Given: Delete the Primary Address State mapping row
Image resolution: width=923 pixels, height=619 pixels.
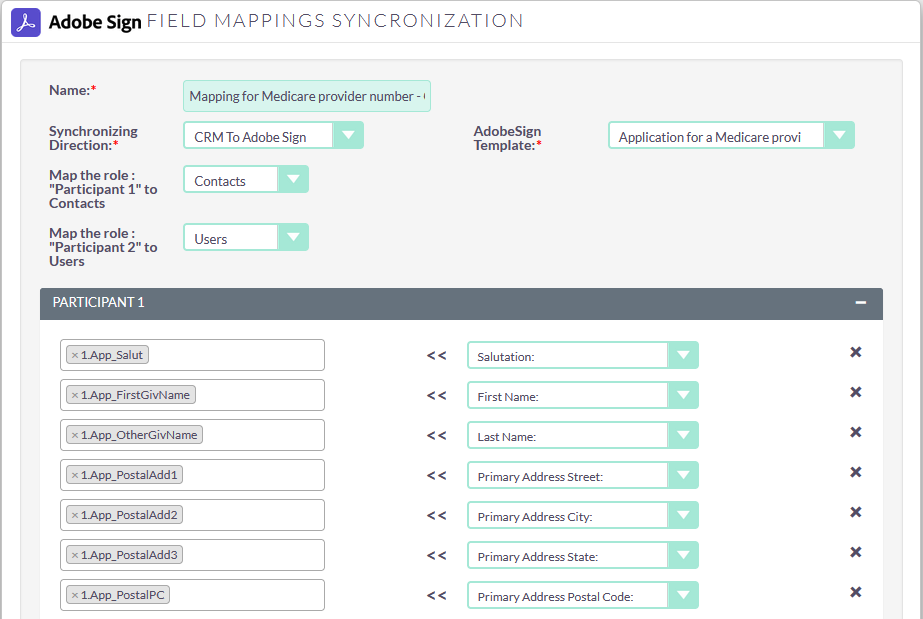Looking at the screenshot, I should [x=856, y=552].
